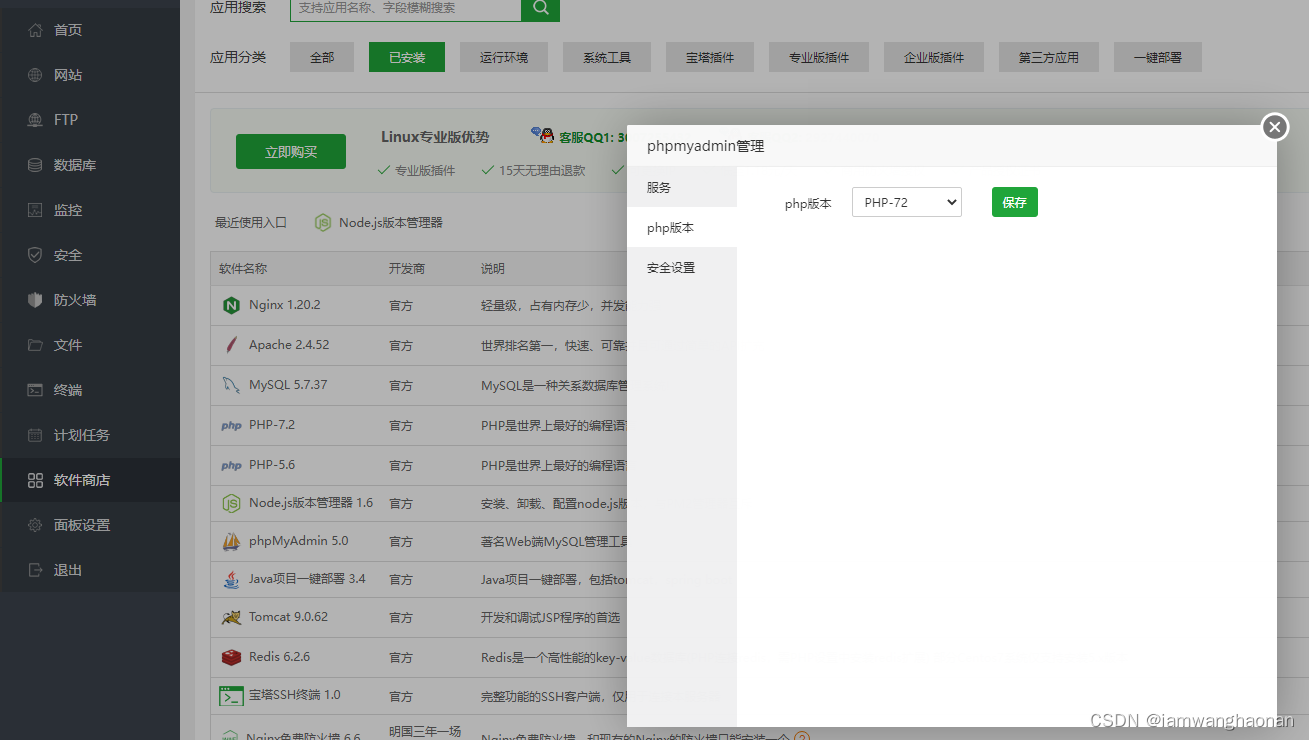Click the folder icon for 文件
This screenshot has width=1309, height=740.
(35, 345)
